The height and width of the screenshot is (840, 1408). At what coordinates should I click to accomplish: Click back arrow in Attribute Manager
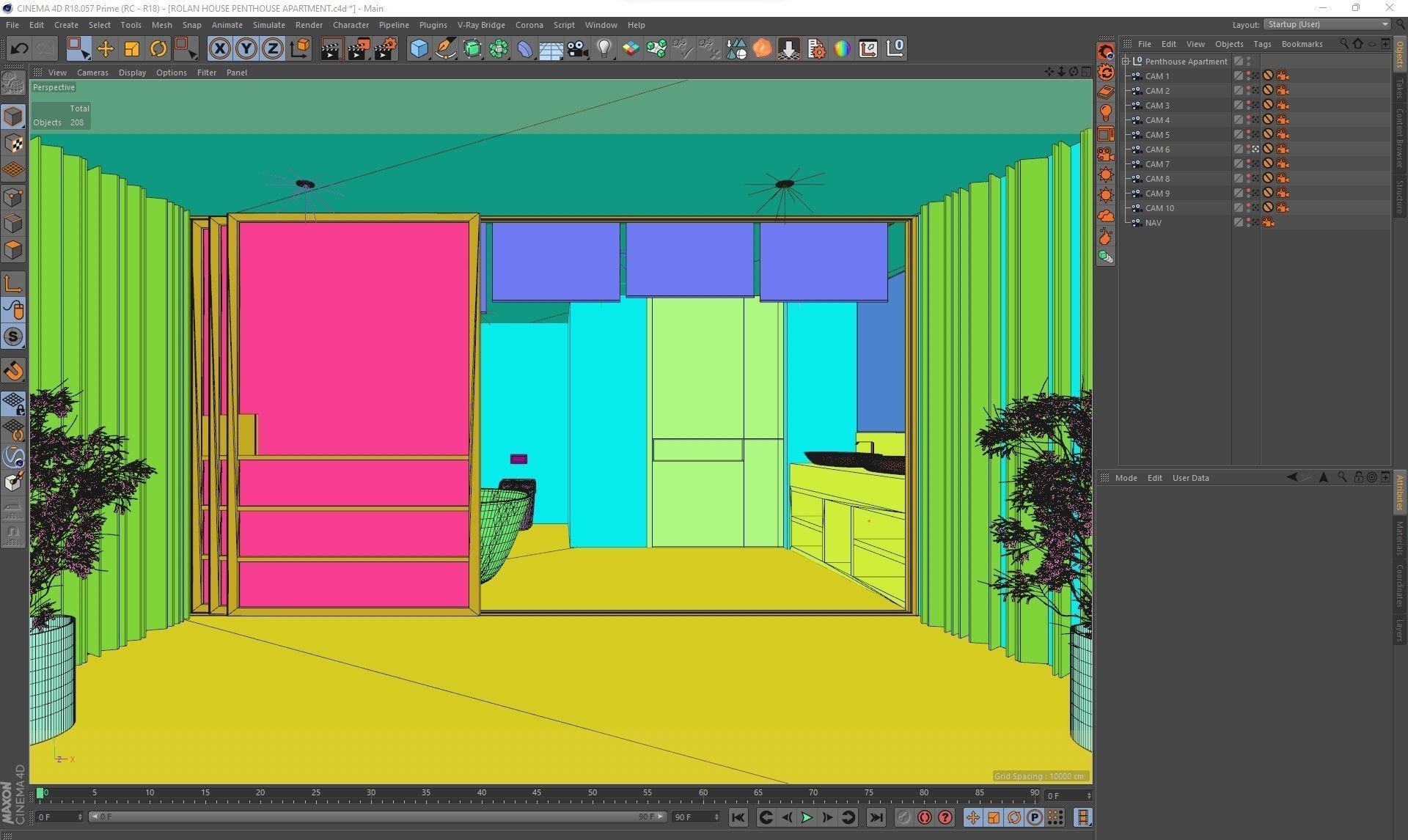coord(1292,477)
